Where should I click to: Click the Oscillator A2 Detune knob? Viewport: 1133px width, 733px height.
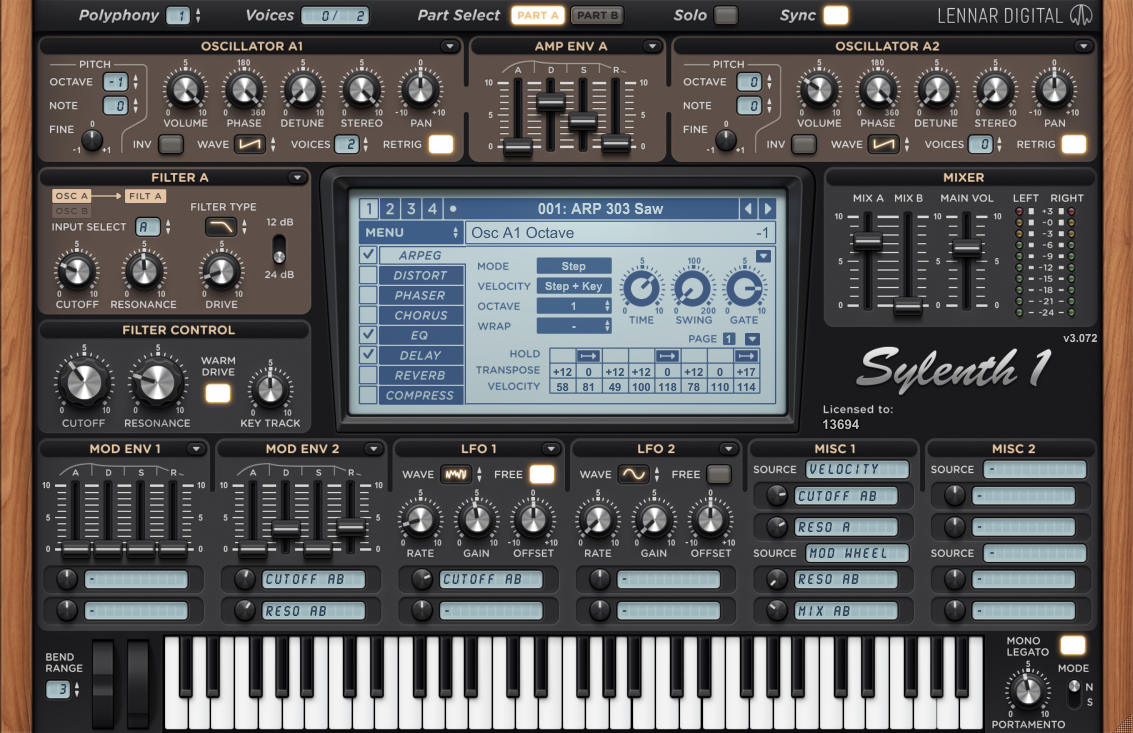(x=936, y=91)
